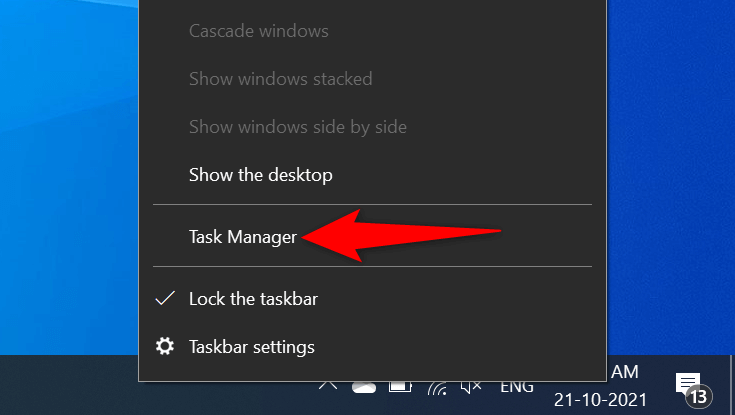The image size is (735, 415).
Task: Show hidden tray icons with the chevron
Action: tap(327, 386)
